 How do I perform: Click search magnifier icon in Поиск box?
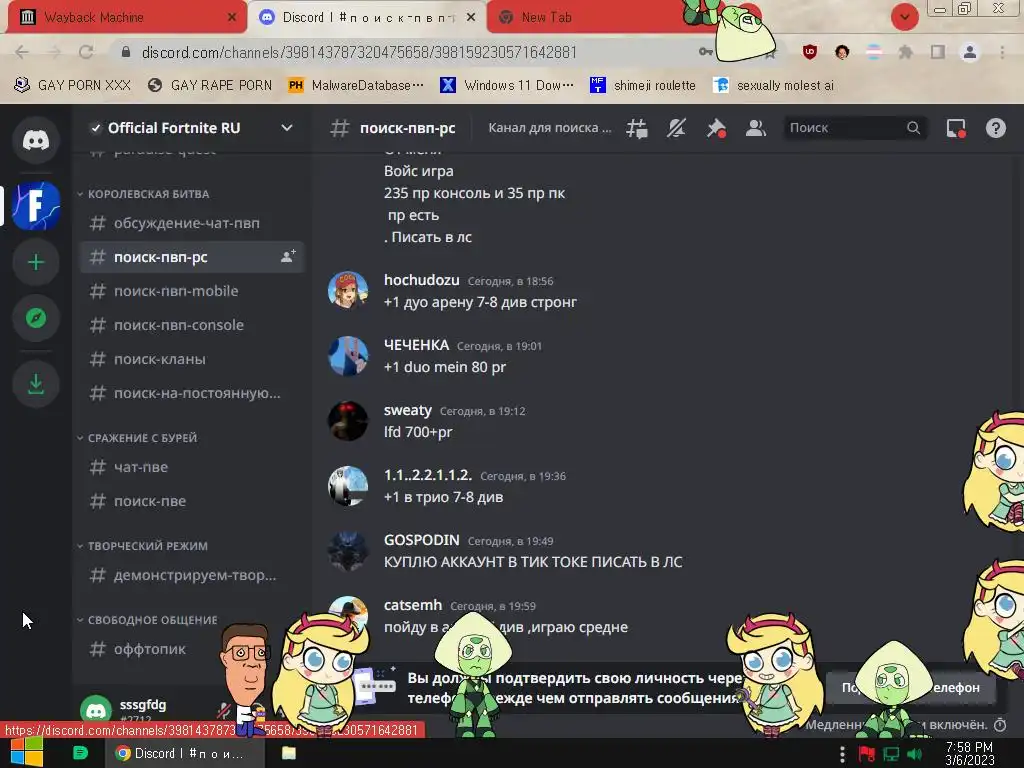pos(914,128)
